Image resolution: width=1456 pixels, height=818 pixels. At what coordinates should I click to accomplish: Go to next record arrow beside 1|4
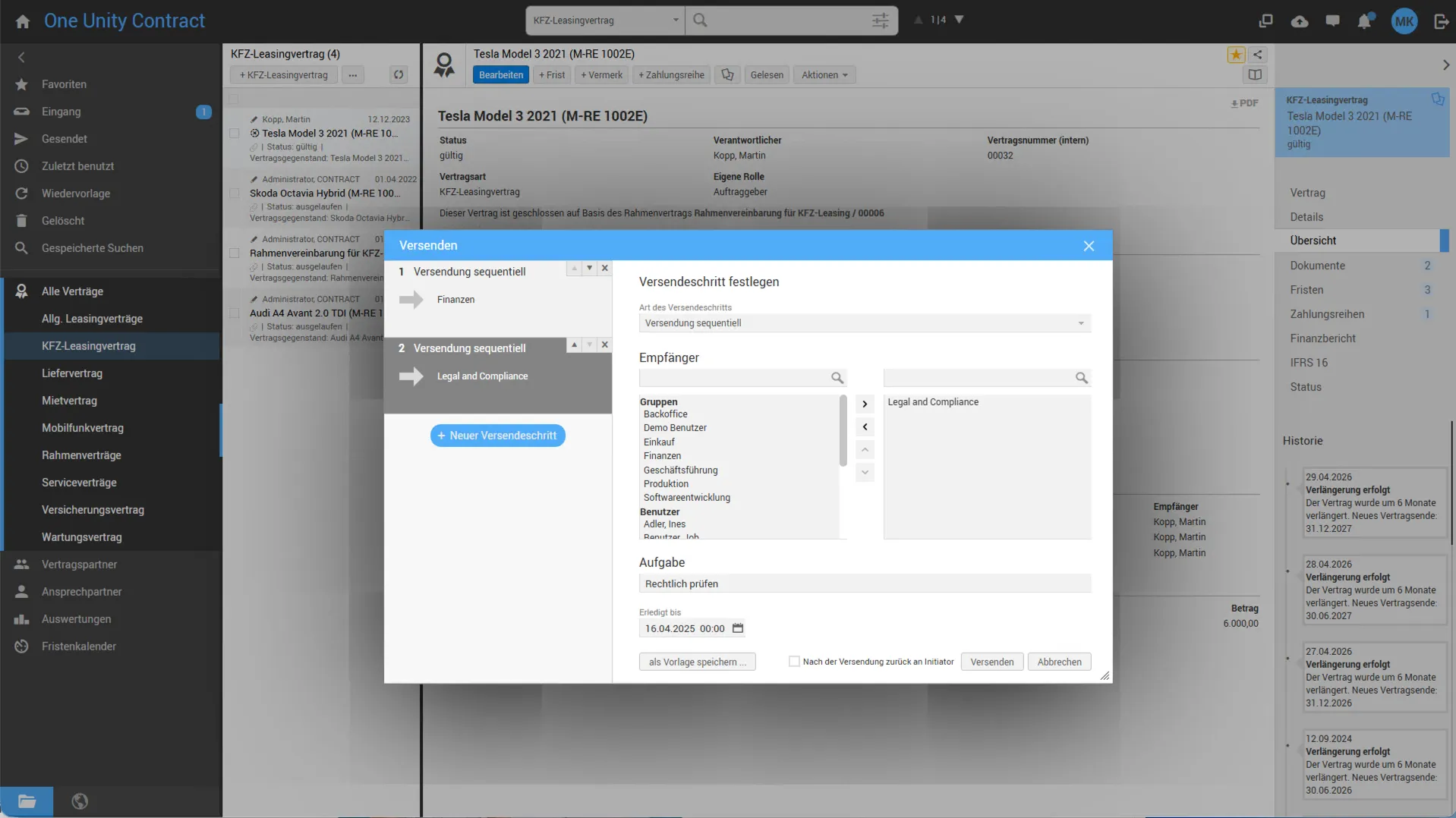(960, 20)
